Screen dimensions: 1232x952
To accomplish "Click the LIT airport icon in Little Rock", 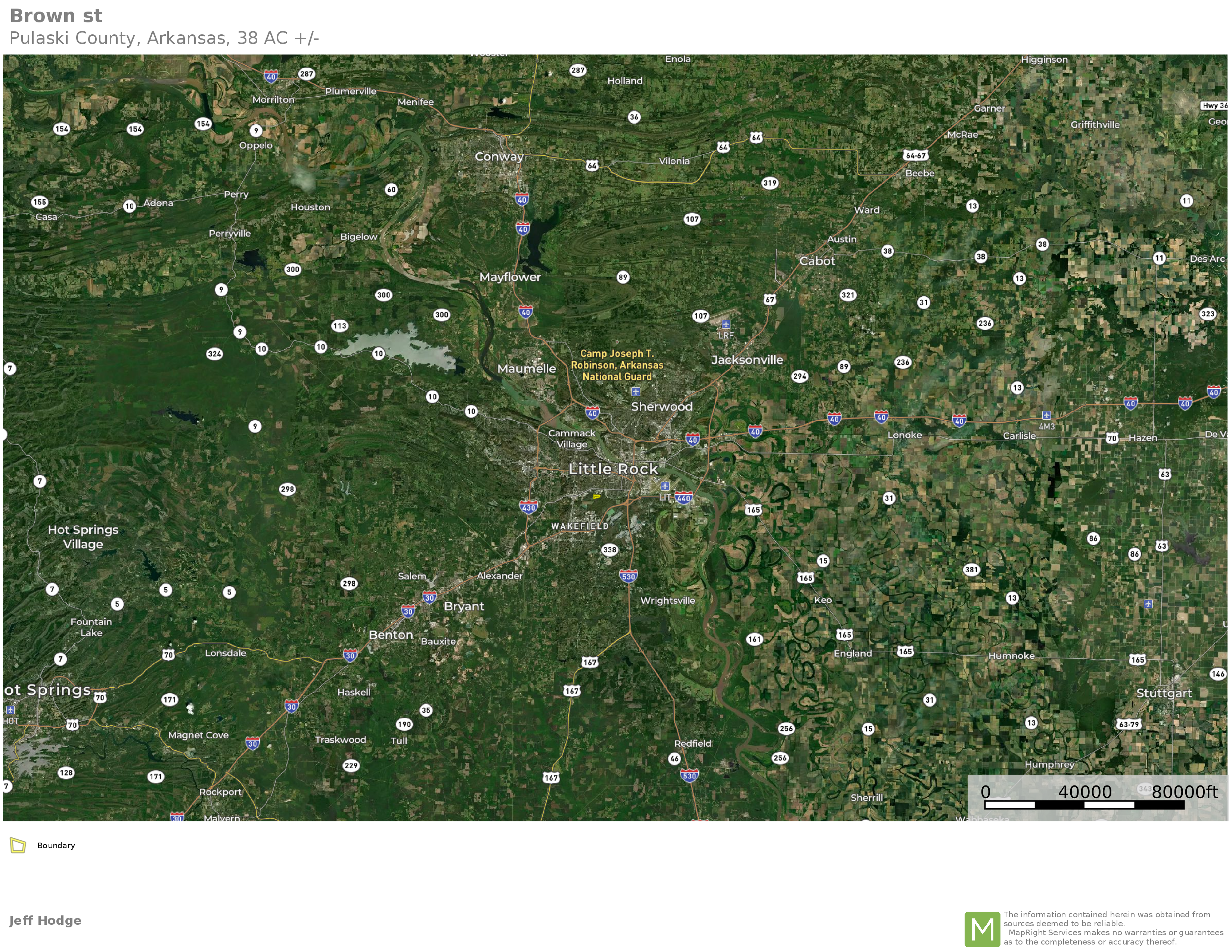I will point(665,486).
